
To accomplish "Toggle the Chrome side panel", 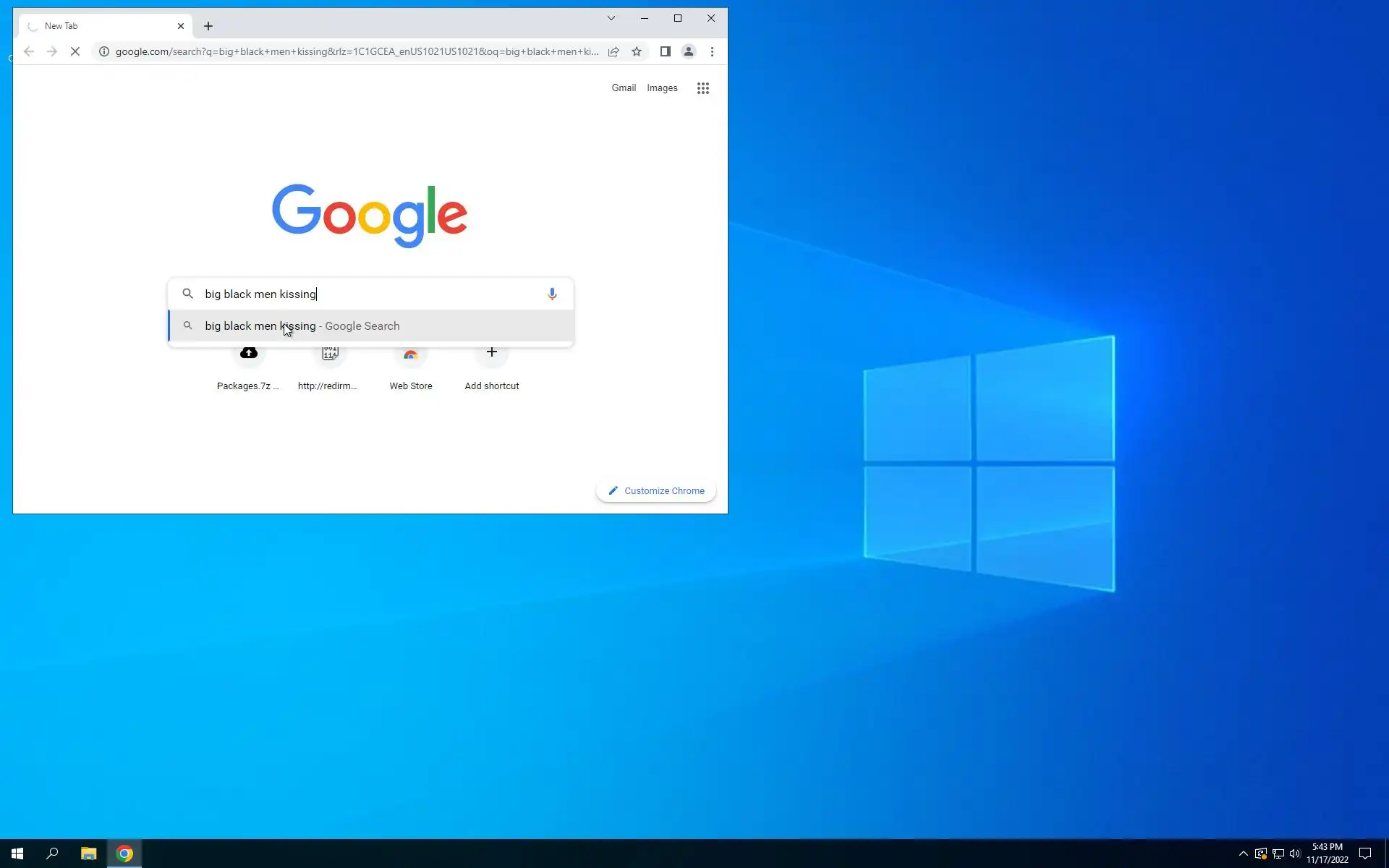I will tap(665, 51).
